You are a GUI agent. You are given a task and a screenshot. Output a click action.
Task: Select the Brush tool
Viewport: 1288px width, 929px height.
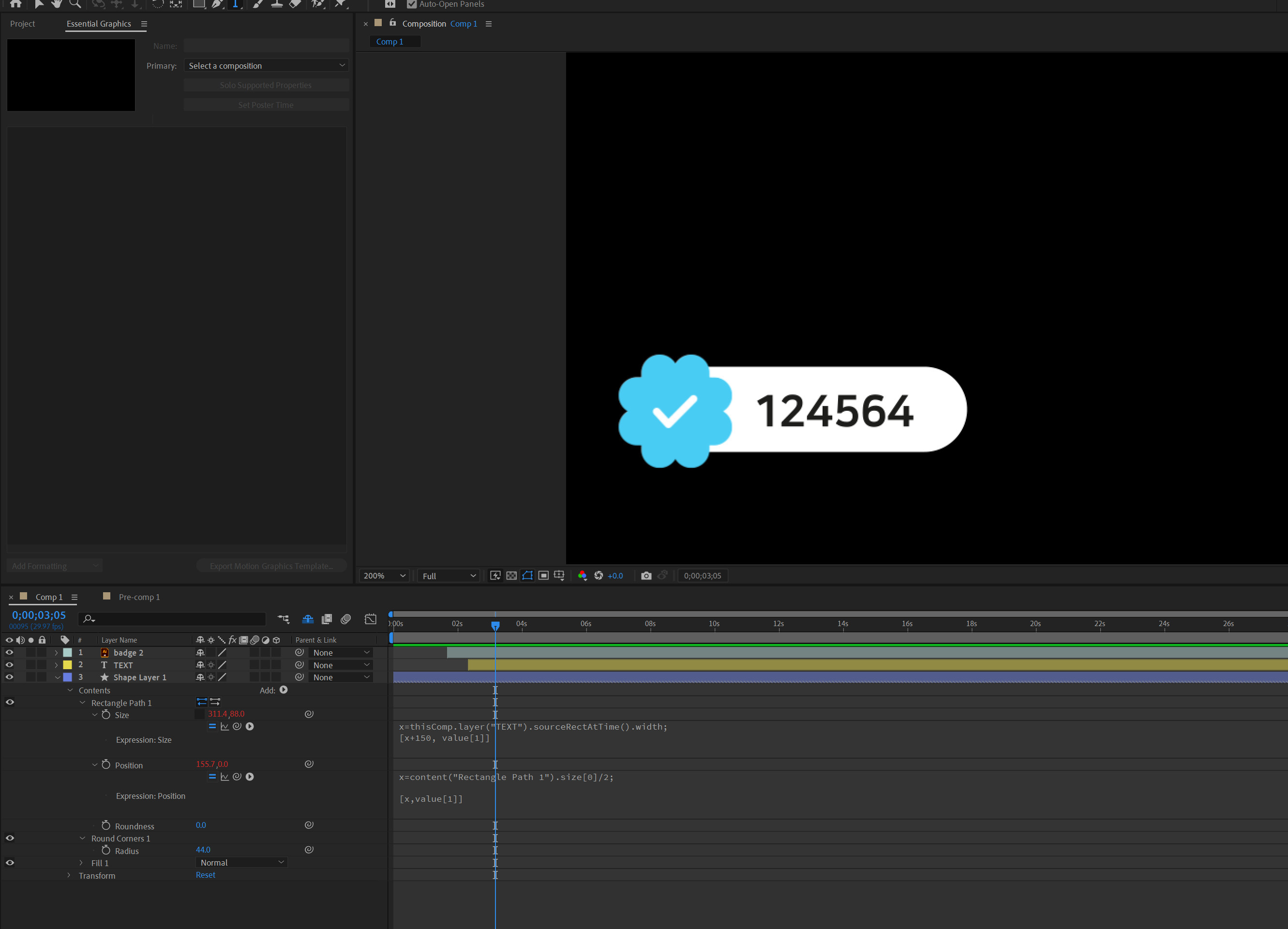coord(257,4)
